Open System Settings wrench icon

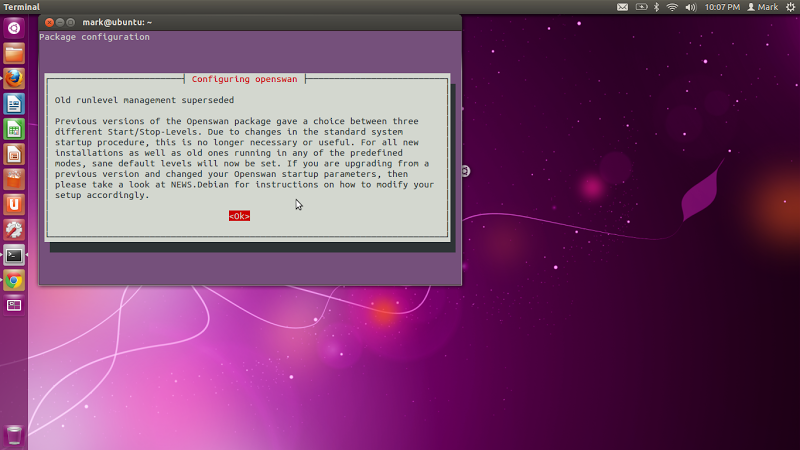point(14,230)
